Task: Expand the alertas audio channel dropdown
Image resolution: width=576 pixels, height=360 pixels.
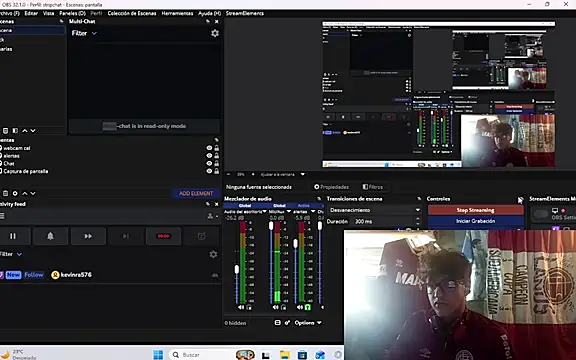Action: (x=313, y=212)
